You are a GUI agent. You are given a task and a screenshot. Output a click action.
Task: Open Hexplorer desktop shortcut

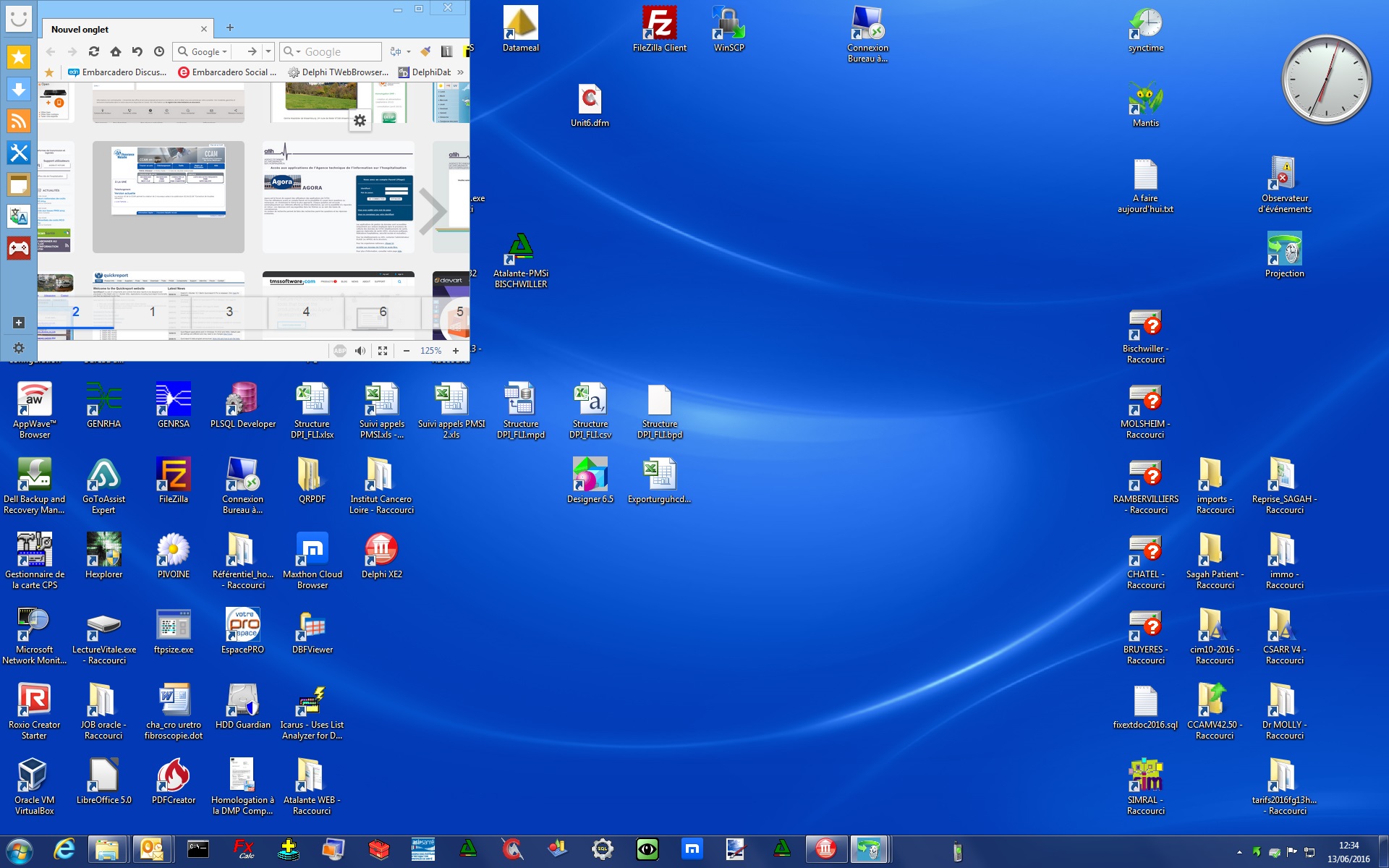coord(104,556)
